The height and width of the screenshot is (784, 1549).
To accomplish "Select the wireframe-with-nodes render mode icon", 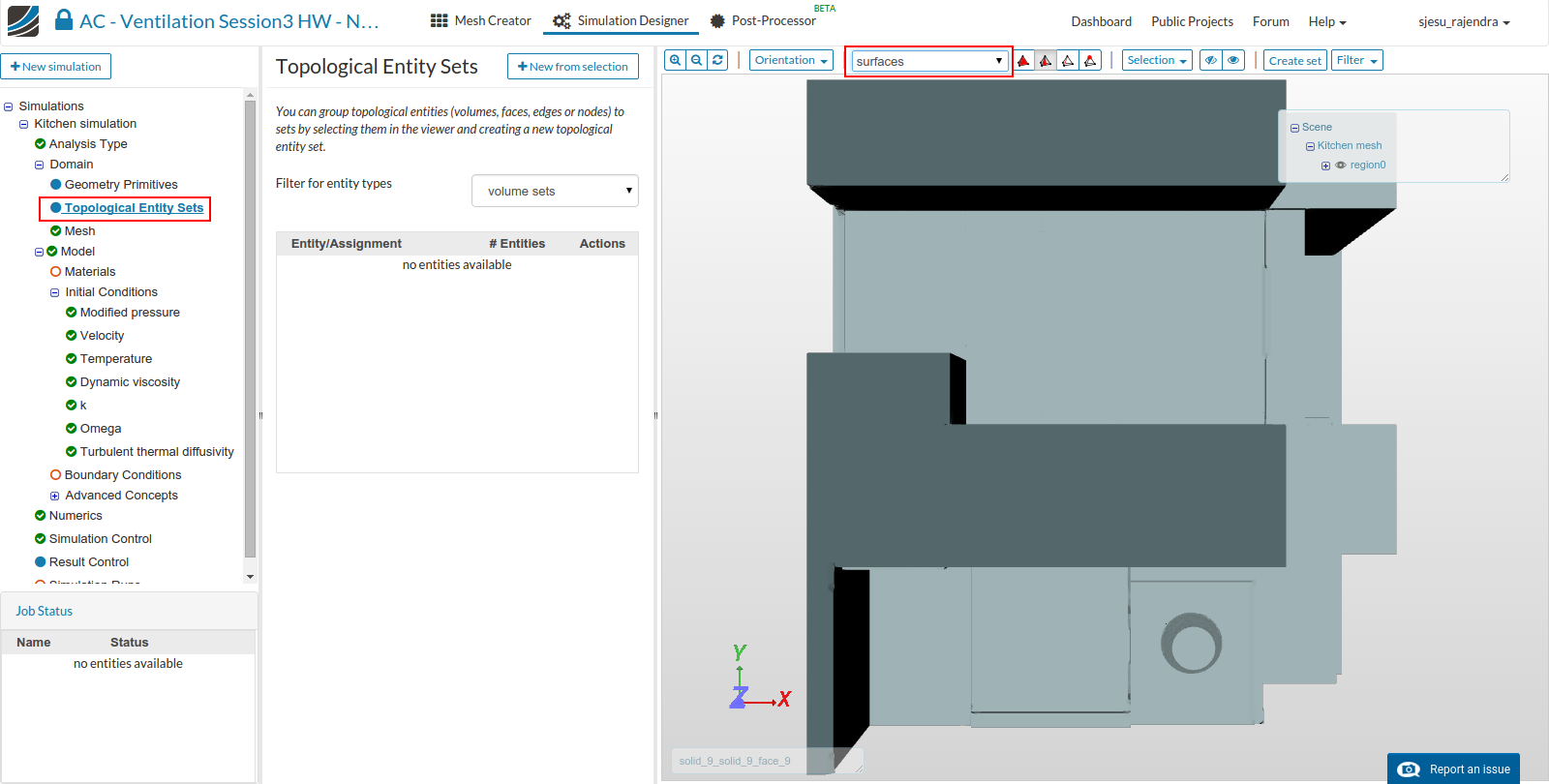I will (1090, 61).
